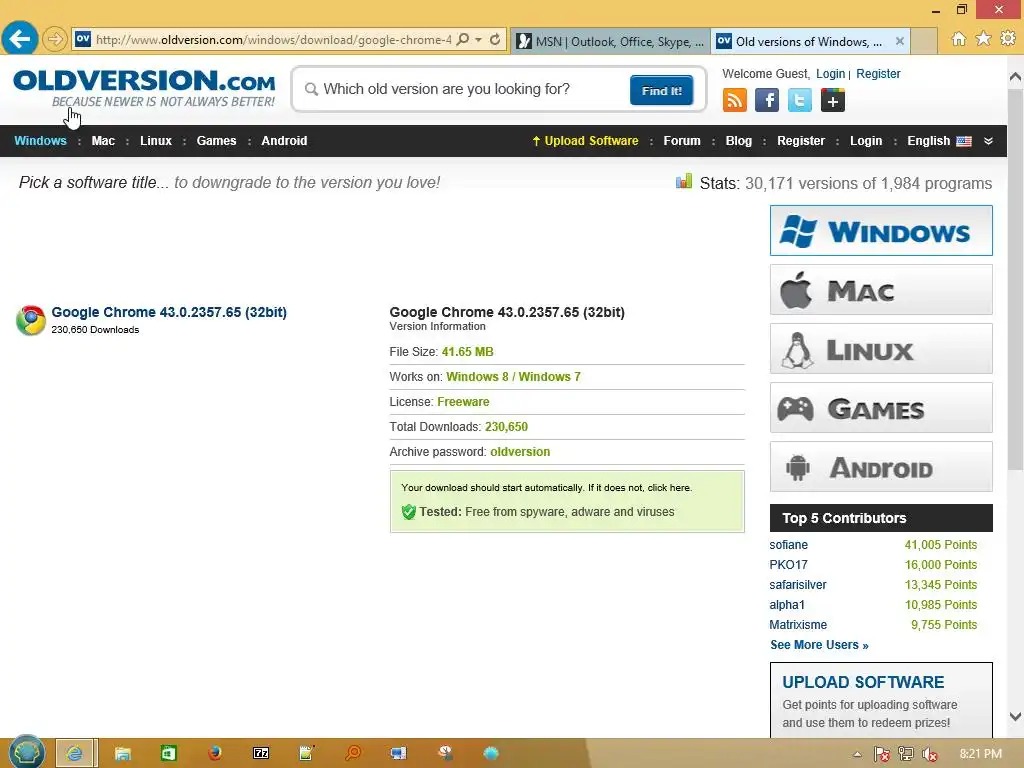Image resolution: width=1024 pixels, height=768 pixels.
Task: Open Google Chrome 43.0.2357.65 (32bit) link
Action: point(169,312)
